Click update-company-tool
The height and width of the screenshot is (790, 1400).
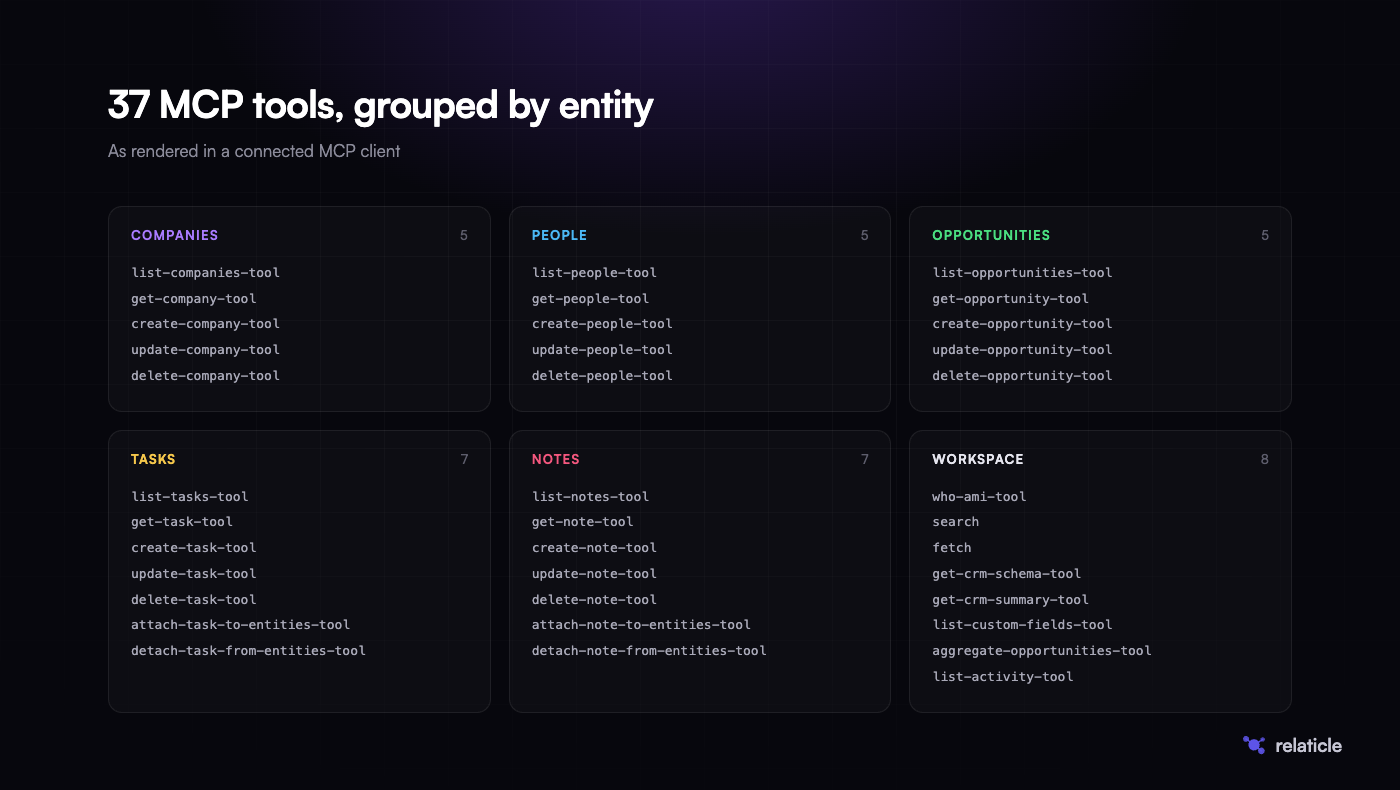205,350
